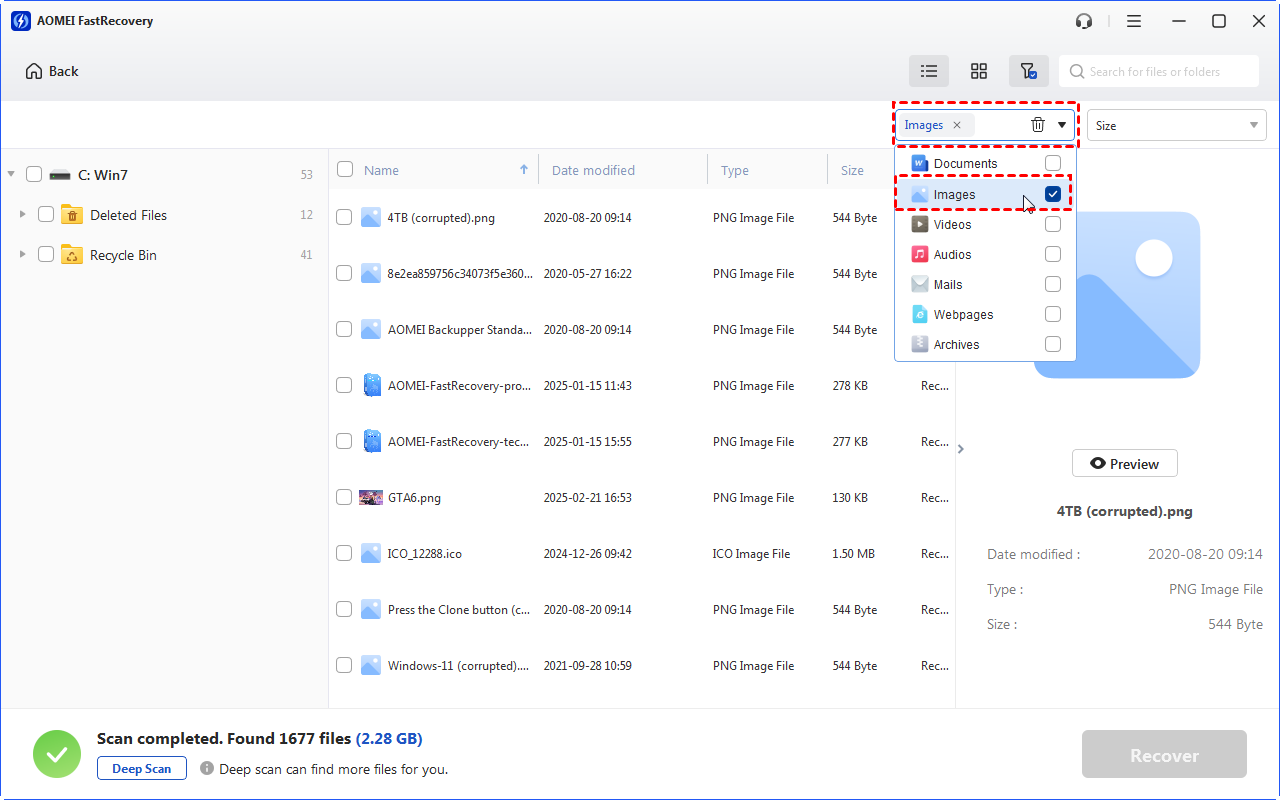The image size is (1280, 800).
Task: Click the AOMEI-FastRecovery-tec file icon
Action: (372, 441)
